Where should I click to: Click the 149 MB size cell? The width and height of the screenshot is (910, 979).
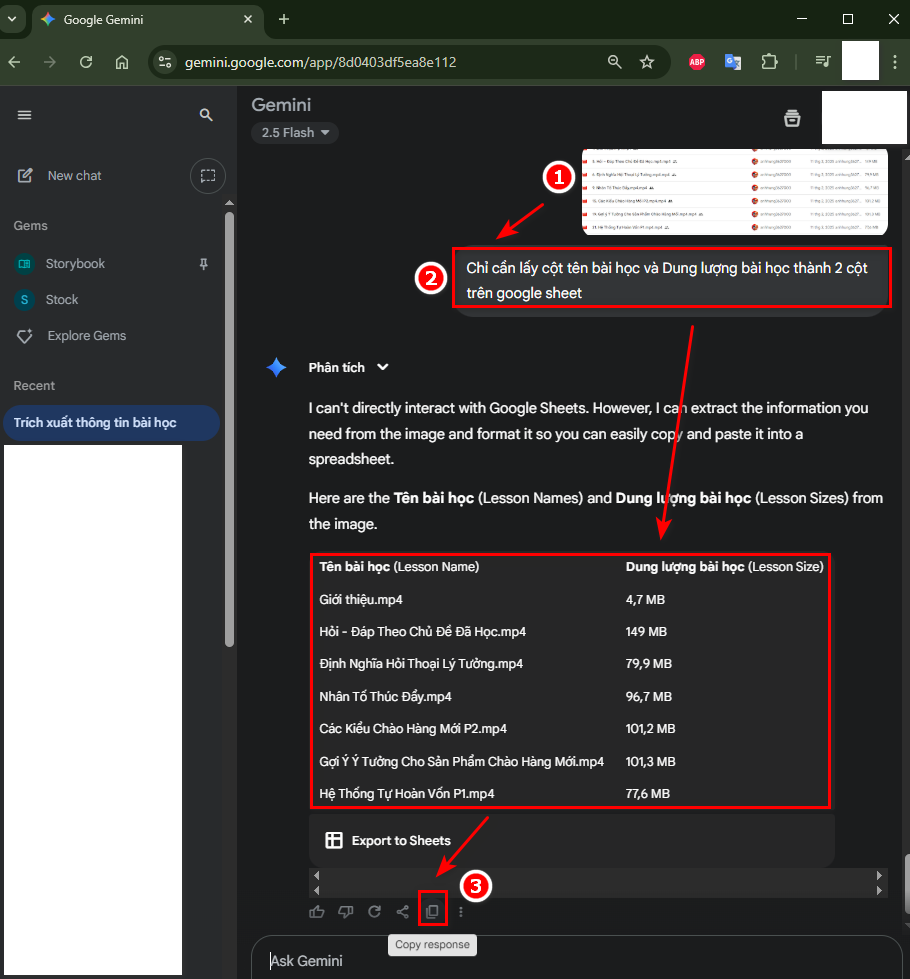tap(646, 632)
